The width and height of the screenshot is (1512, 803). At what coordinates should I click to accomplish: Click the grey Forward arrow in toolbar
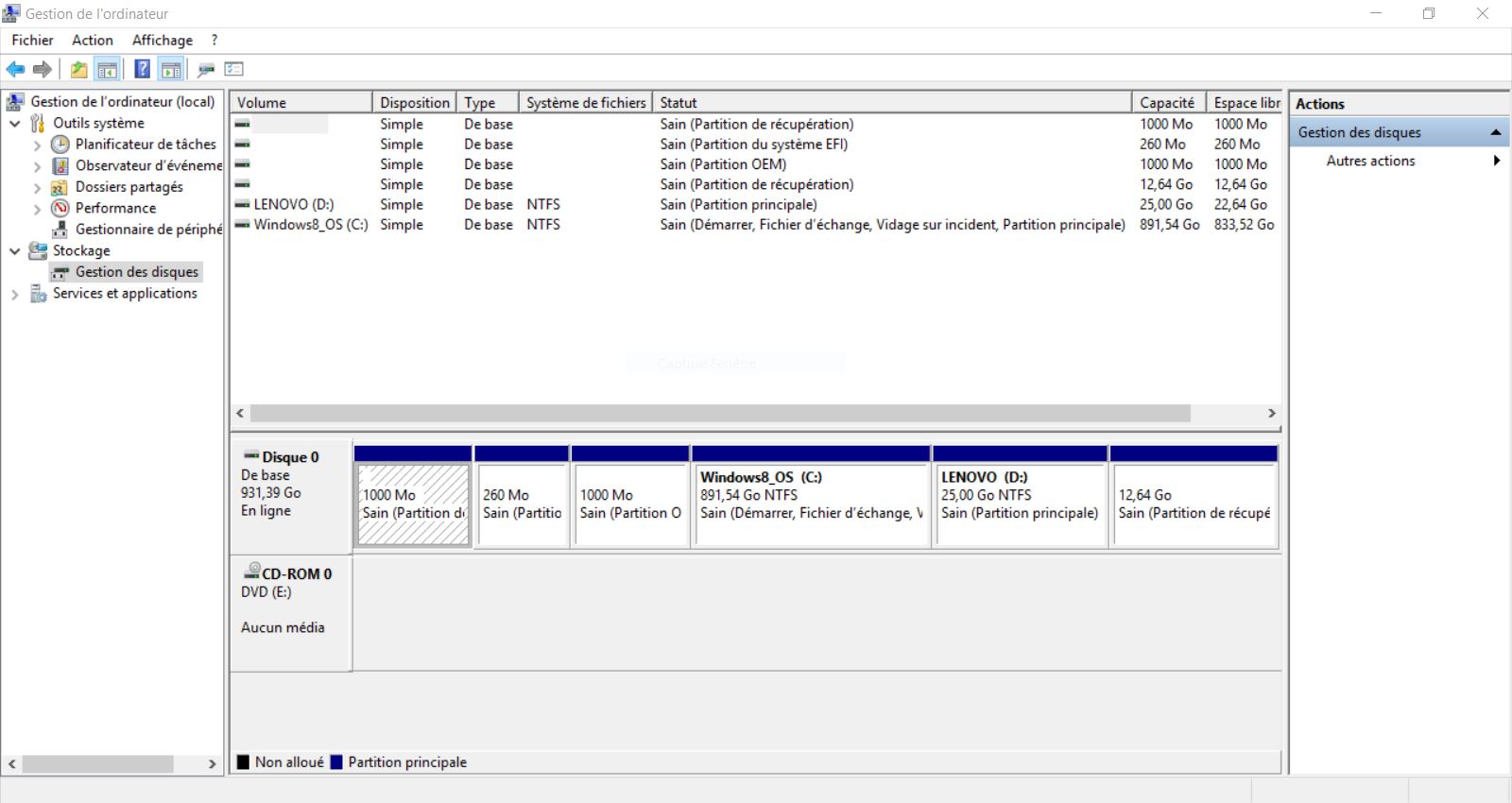[42, 69]
